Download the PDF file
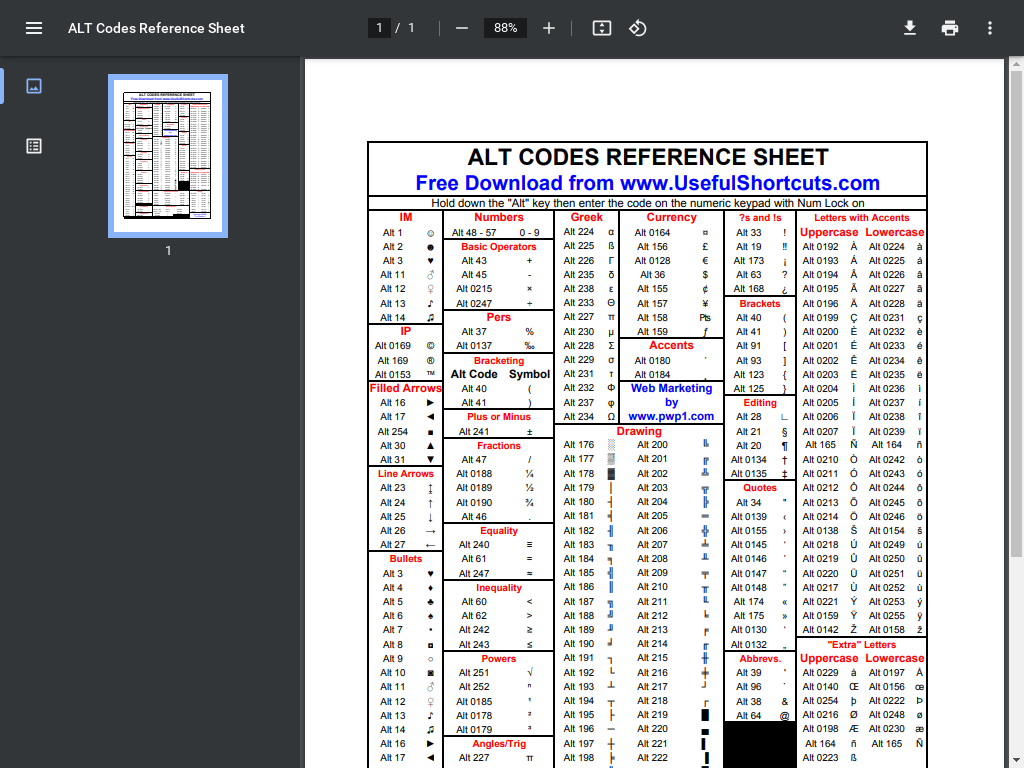Image resolution: width=1024 pixels, height=768 pixels. tap(910, 28)
